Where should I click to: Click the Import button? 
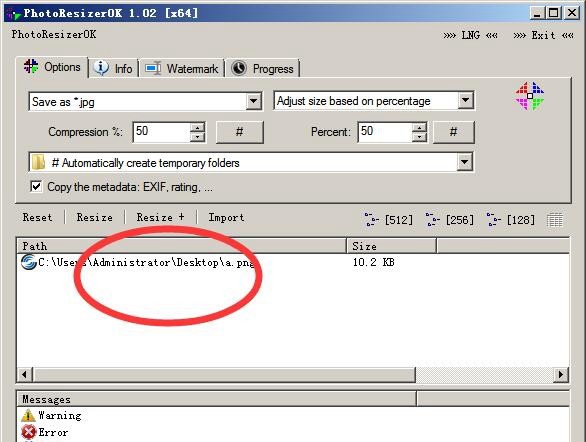pos(226,217)
